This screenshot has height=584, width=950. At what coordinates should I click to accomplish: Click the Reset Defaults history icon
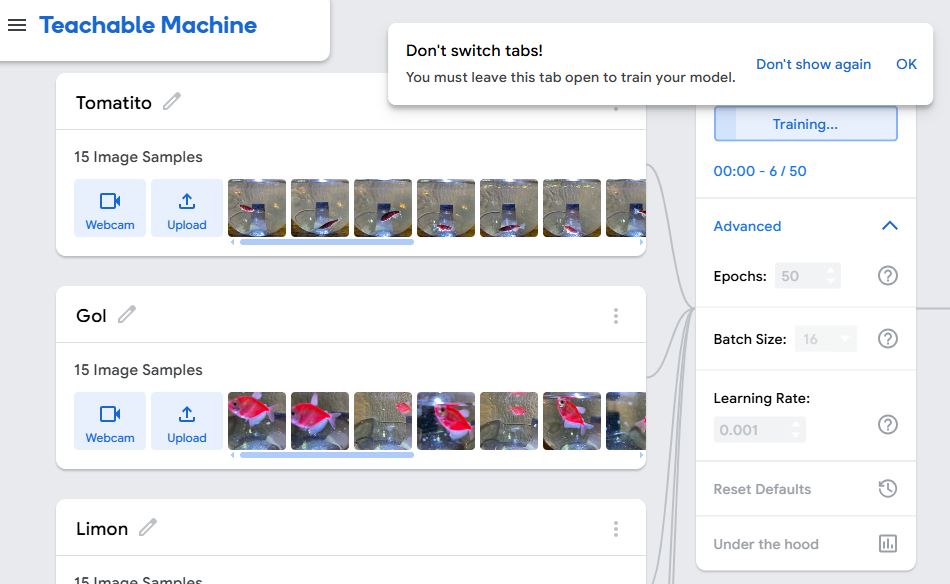[x=888, y=488]
